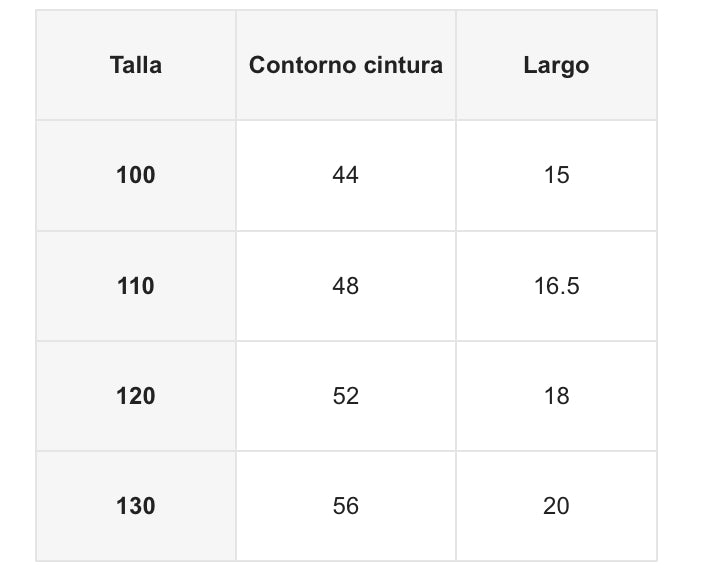This screenshot has width=701, height=578.
Task: Select the size 130 row label
Action: point(136,506)
